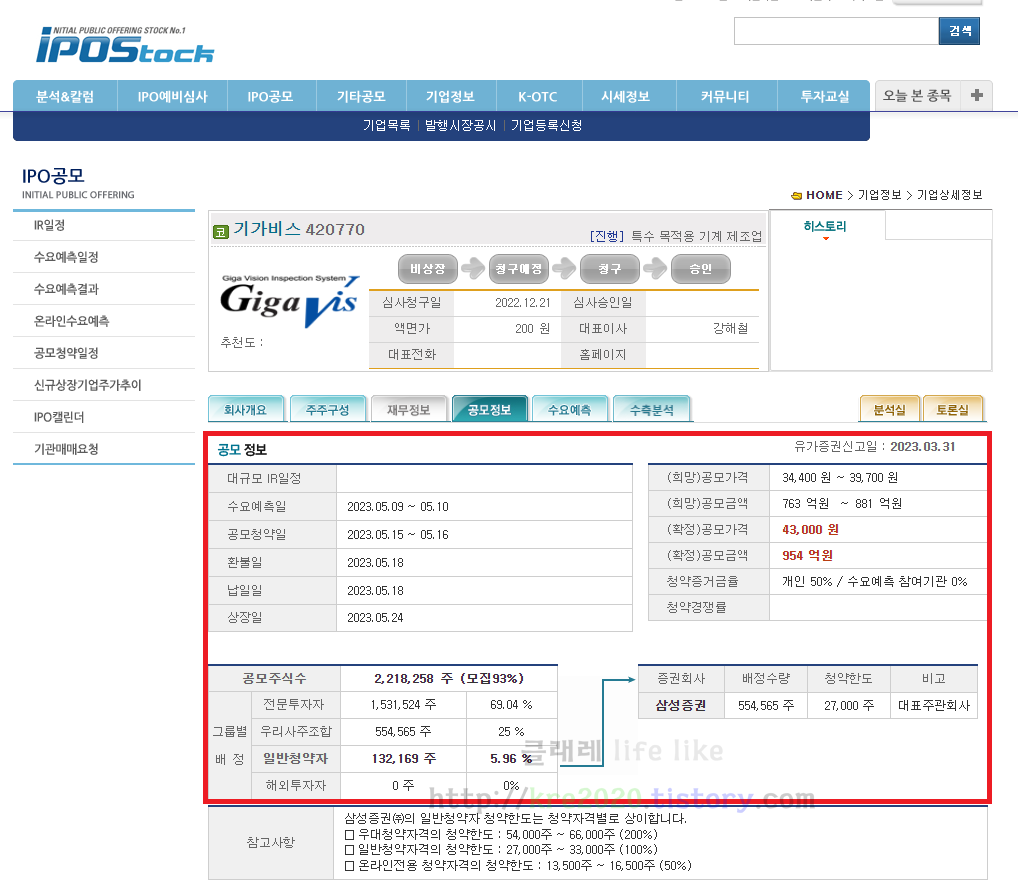Click the search input field

(x=836, y=31)
